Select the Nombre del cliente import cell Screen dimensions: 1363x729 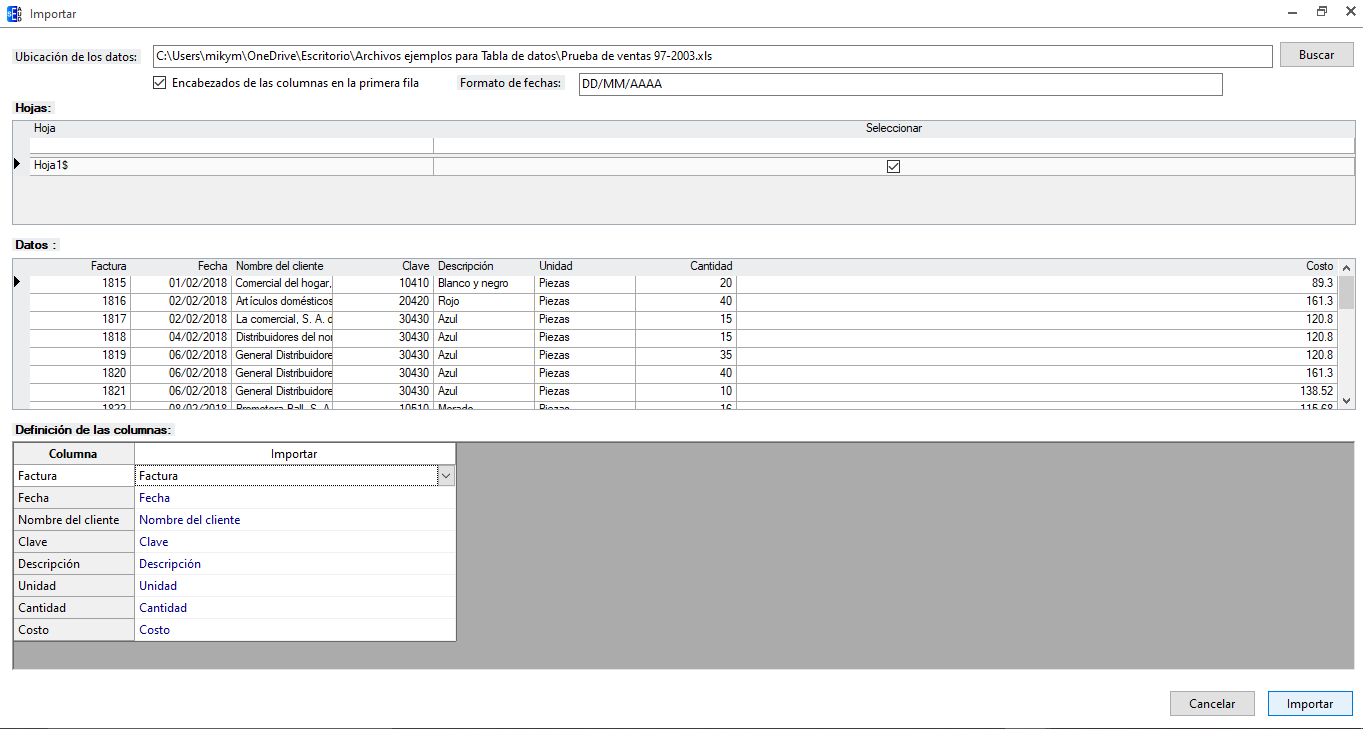[294, 520]
